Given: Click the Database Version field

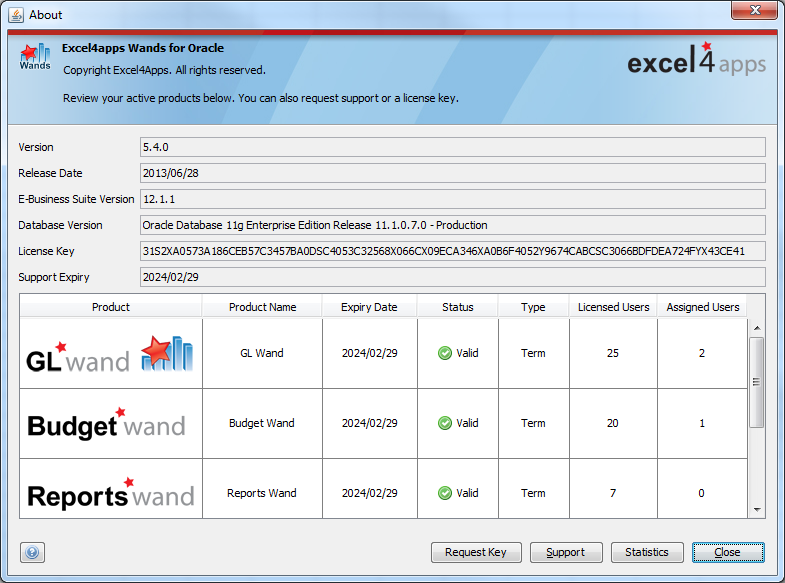Looking at the screenshot, I should tap(453, 225).
